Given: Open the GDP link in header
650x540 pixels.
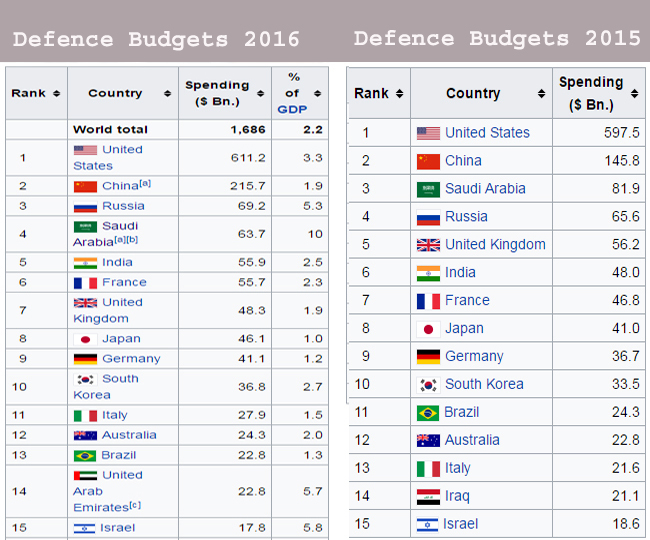Looking at the screenshot, I should pyautogui.click(x=291, y=109).
